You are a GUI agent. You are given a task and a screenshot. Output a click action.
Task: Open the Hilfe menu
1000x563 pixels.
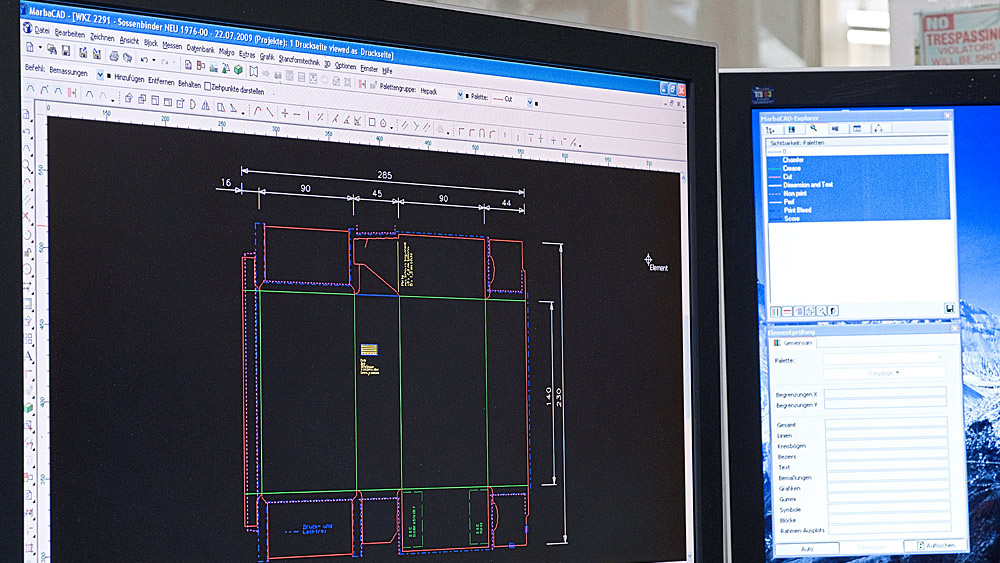coord(387,71)
